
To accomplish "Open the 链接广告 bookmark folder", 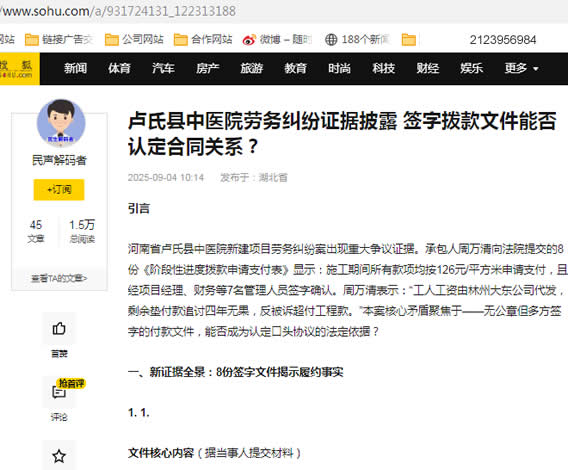I will click(59, 39).
